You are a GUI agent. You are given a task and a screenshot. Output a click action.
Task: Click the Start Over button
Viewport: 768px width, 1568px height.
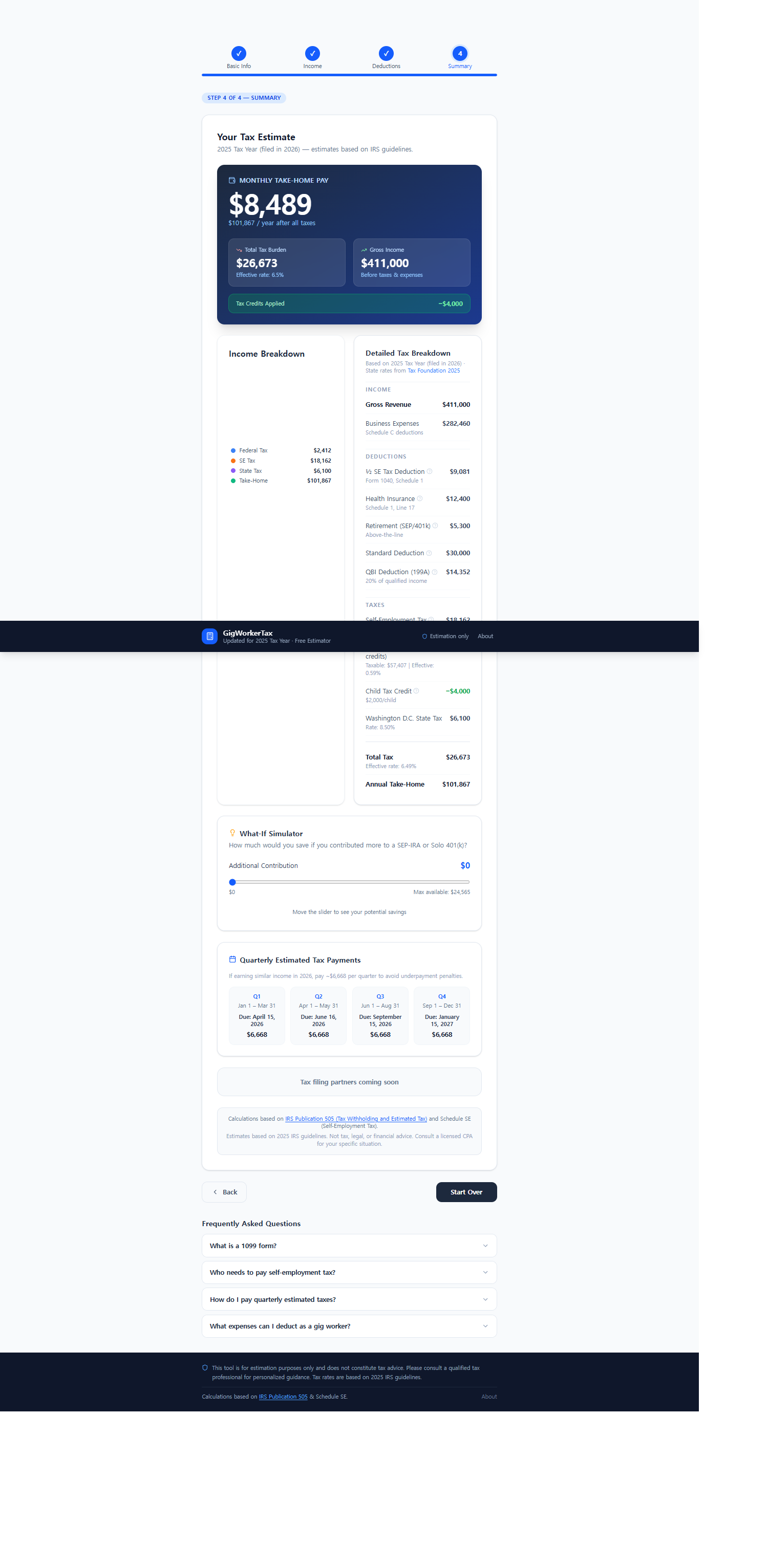[x=466, y=1192]
